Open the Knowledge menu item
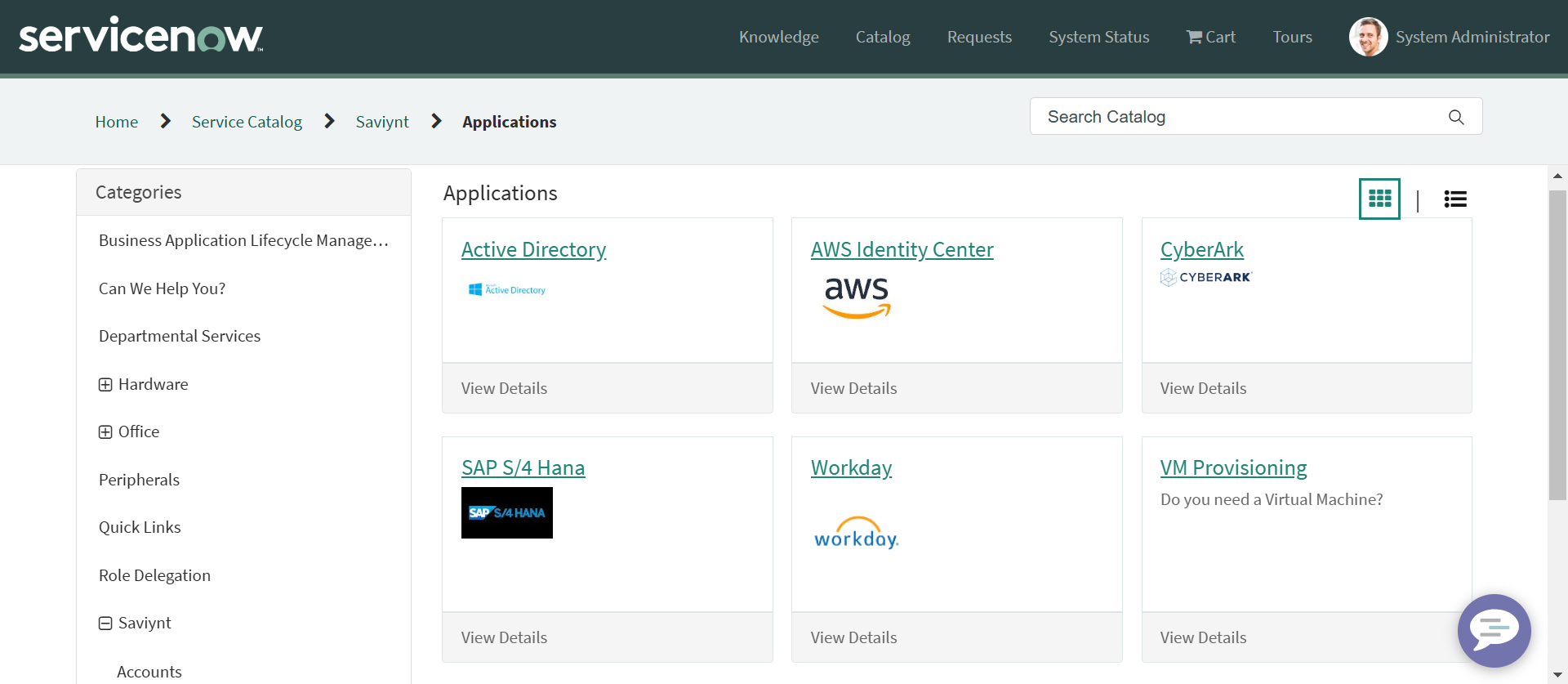This screenshot has width=1568, height=684. pyautogui.click(x=778, y=37)
